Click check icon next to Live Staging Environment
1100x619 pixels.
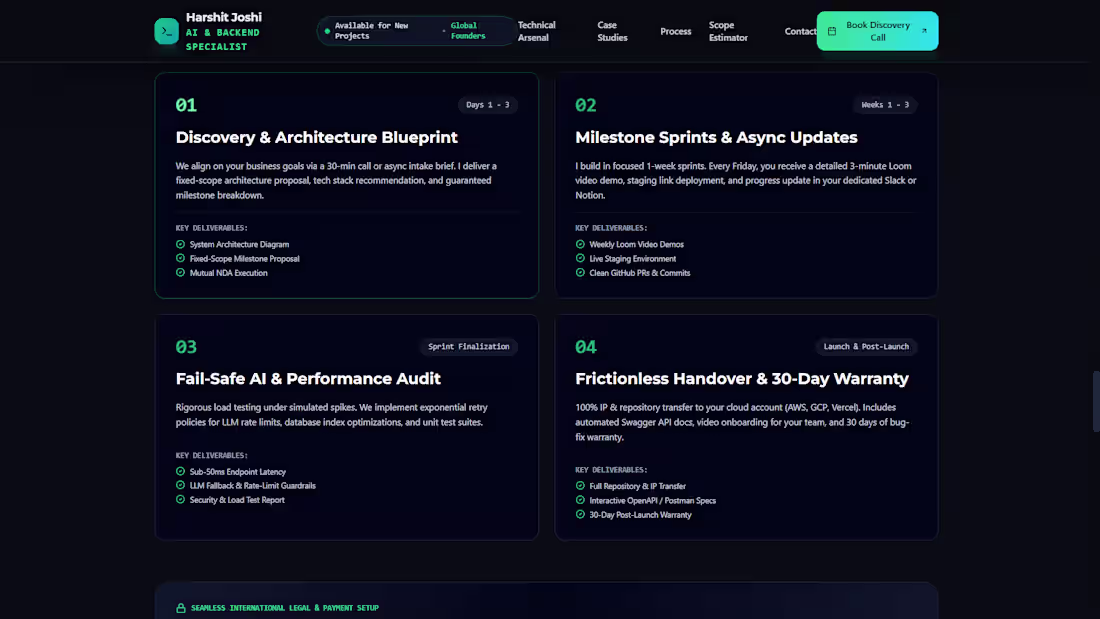(x=580, y=258)
